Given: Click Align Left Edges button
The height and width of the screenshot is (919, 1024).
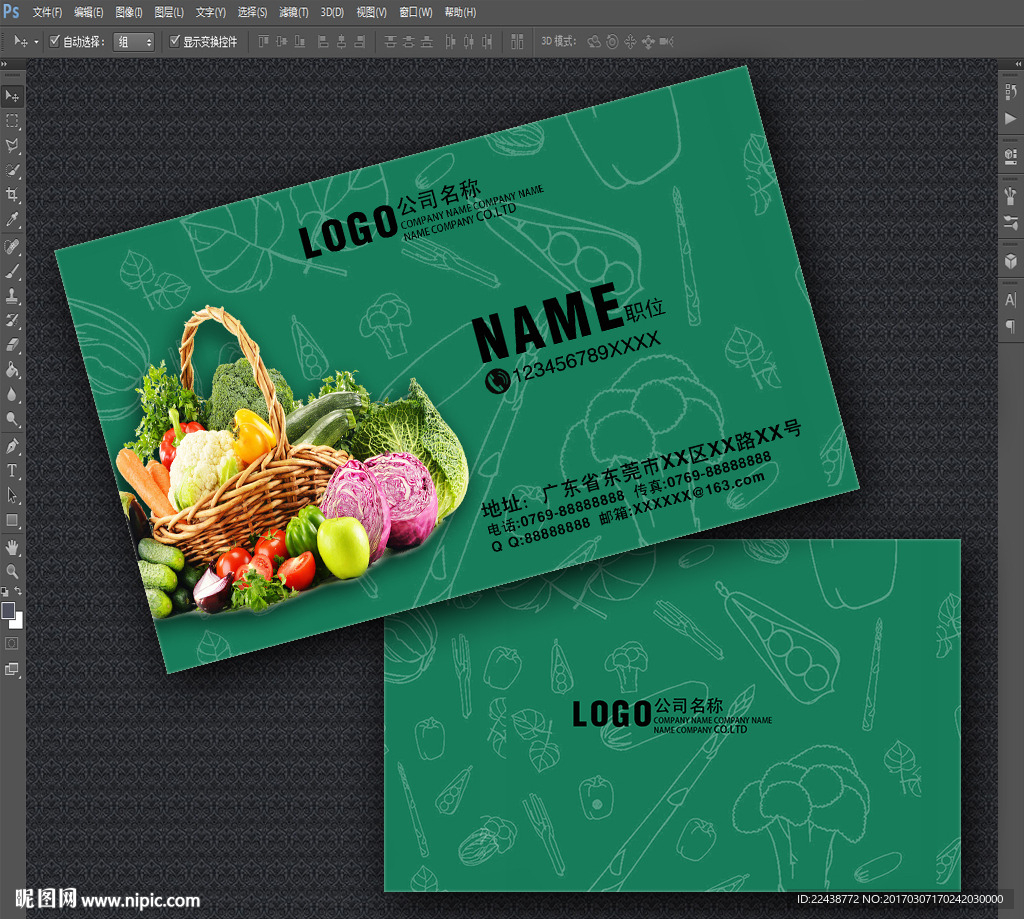Looking at the screenshot, I should [323, 42].
